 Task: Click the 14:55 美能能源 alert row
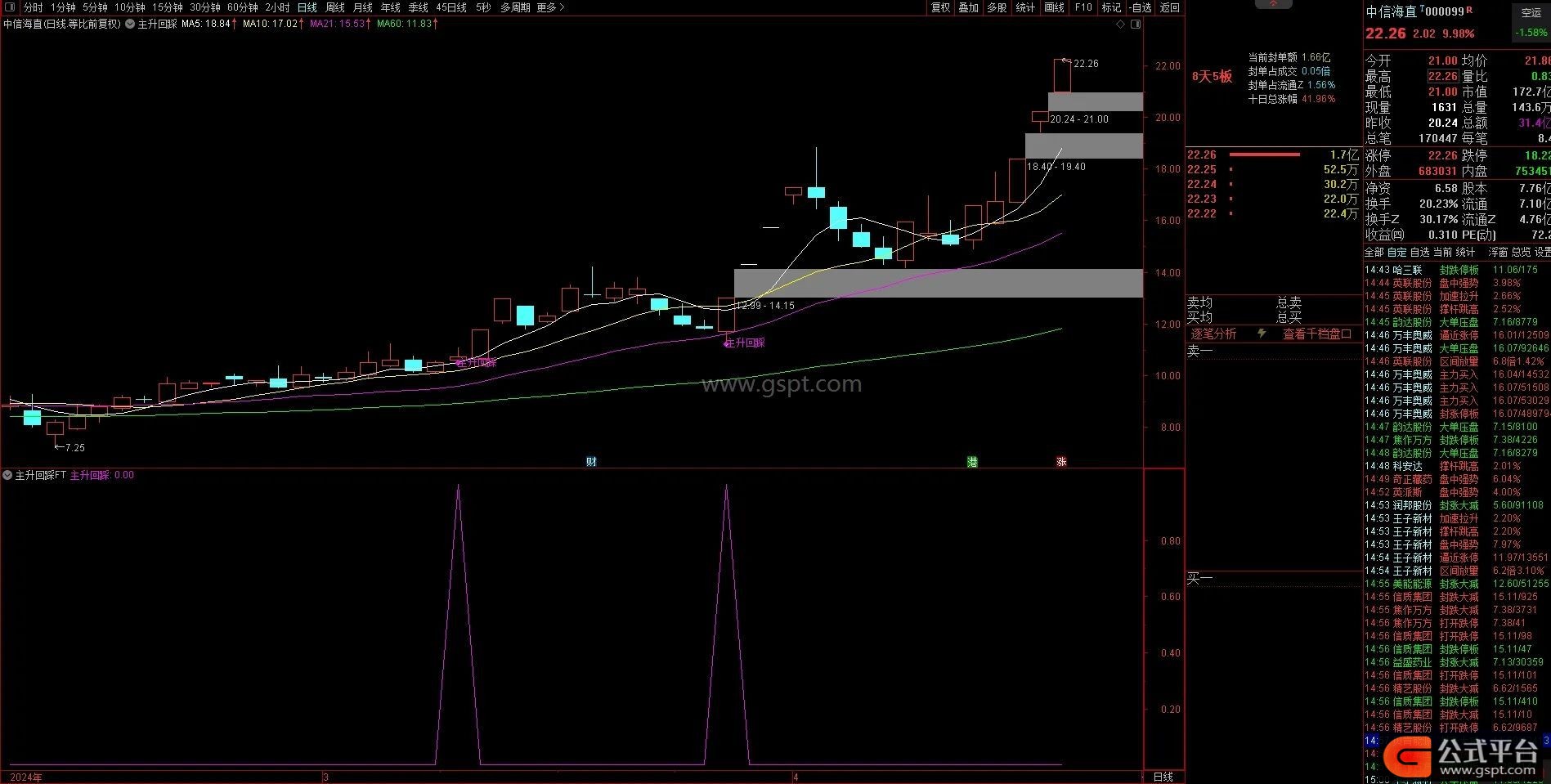pos(1457,584)
